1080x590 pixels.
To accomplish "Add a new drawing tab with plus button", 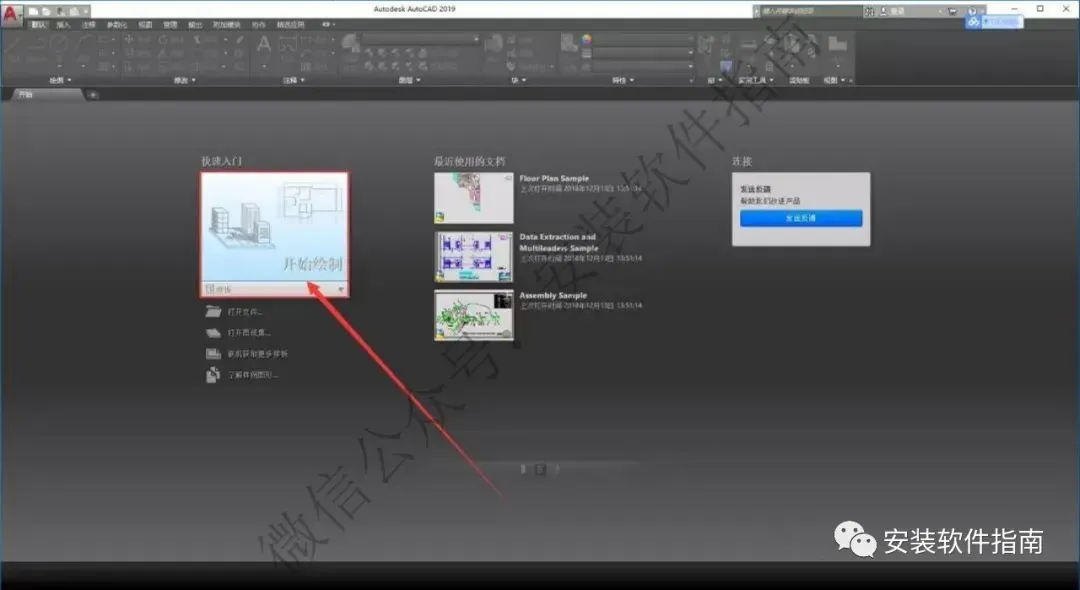I will click(x=93, y=95).
